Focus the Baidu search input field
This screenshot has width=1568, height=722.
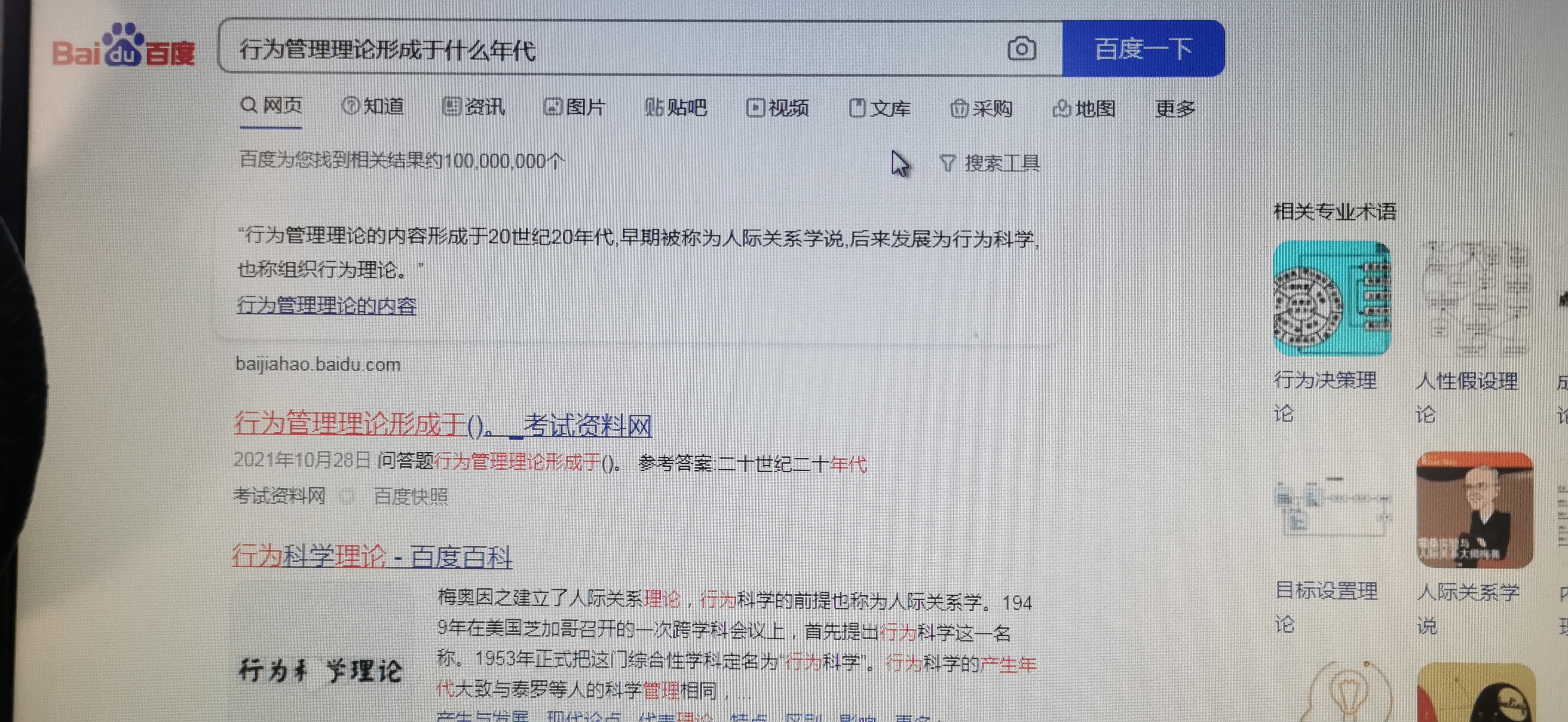tap(609, 49)
